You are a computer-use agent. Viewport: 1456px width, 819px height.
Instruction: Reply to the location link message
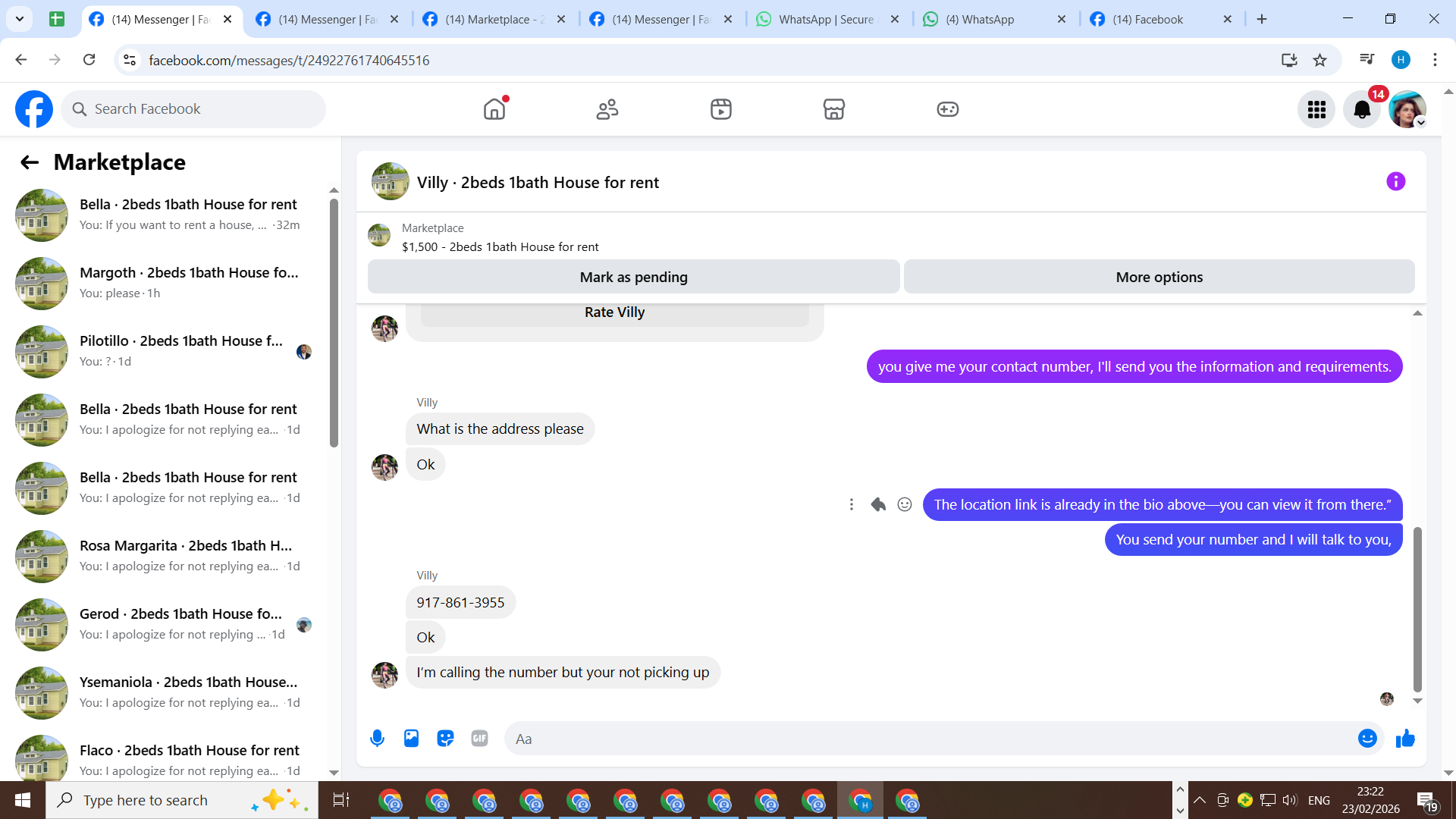(878, 505)
